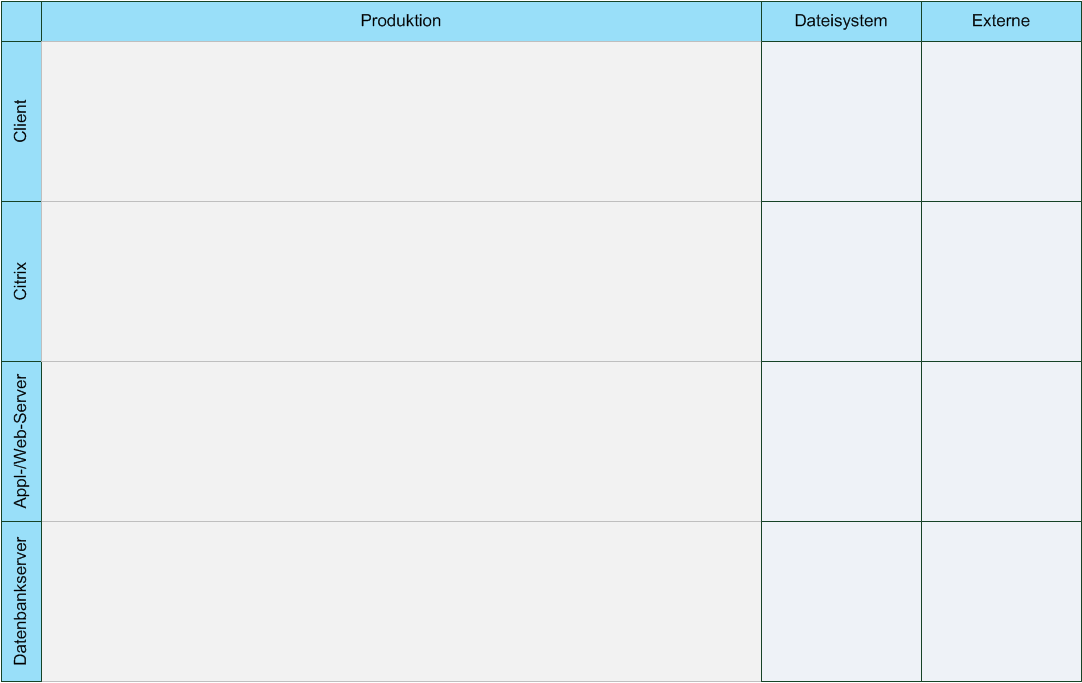Select the Externe cell in Client row
Viewport: 1082px width, 683px height.
pos(1000,121)
